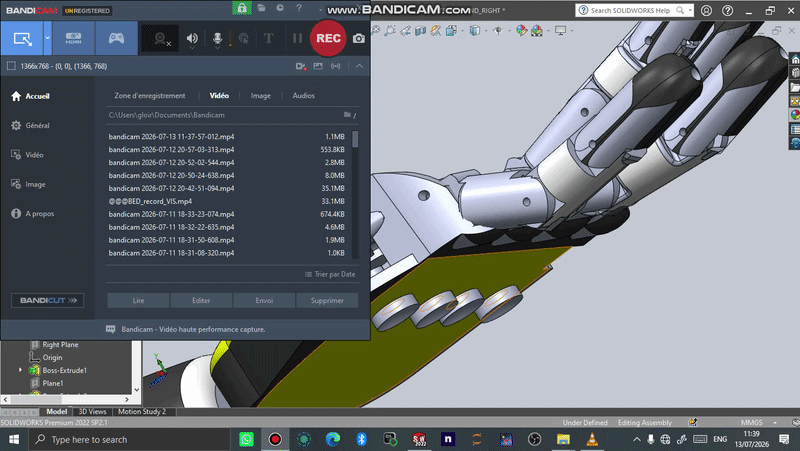The height and width of the screenshot is (451, 800).
Task: Open Bandicam output folder icon in title bar
Action: [261, 8]
